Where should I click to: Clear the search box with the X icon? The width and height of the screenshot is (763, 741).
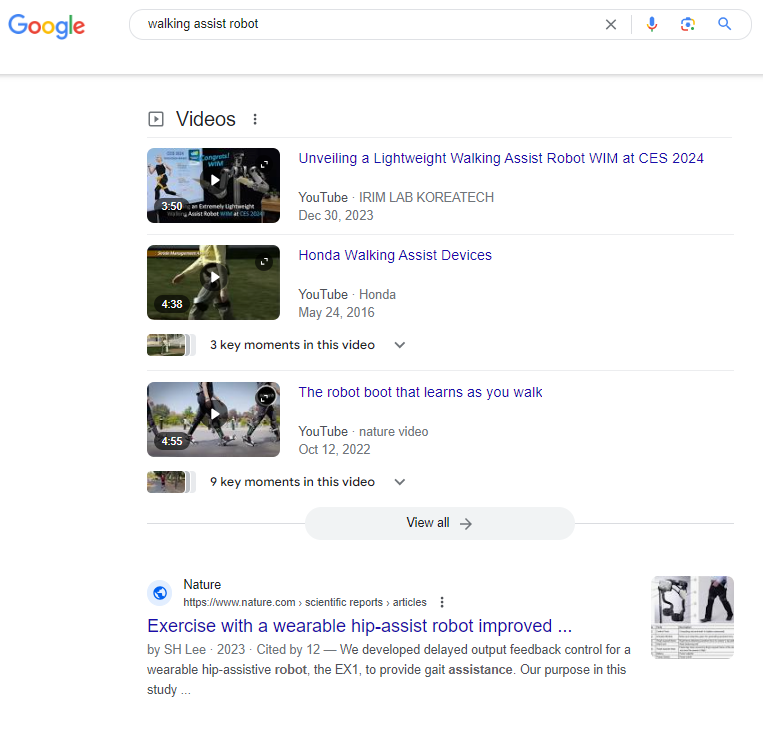pyautogui.click(x=611, y=24)
